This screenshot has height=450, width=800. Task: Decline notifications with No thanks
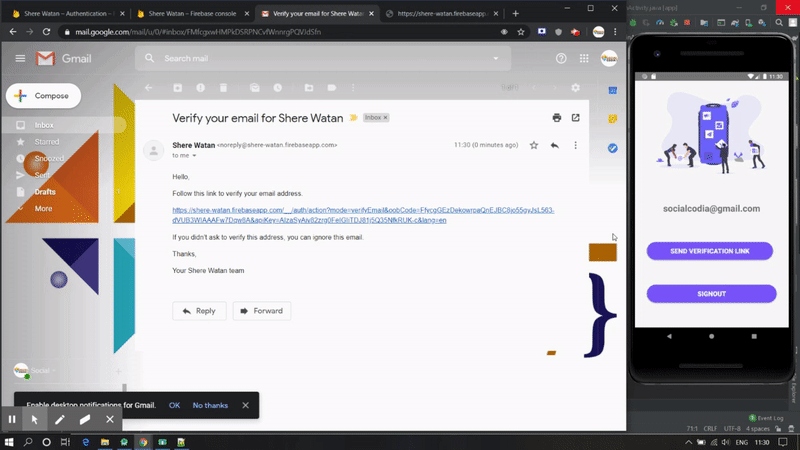point(210,405)
